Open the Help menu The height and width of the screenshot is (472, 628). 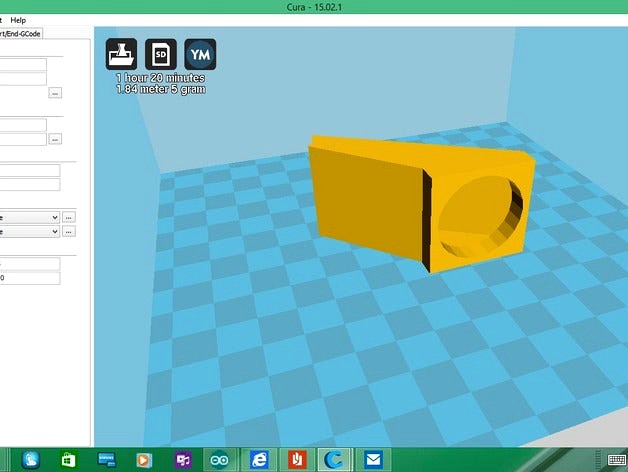click(x=18, y=20)
